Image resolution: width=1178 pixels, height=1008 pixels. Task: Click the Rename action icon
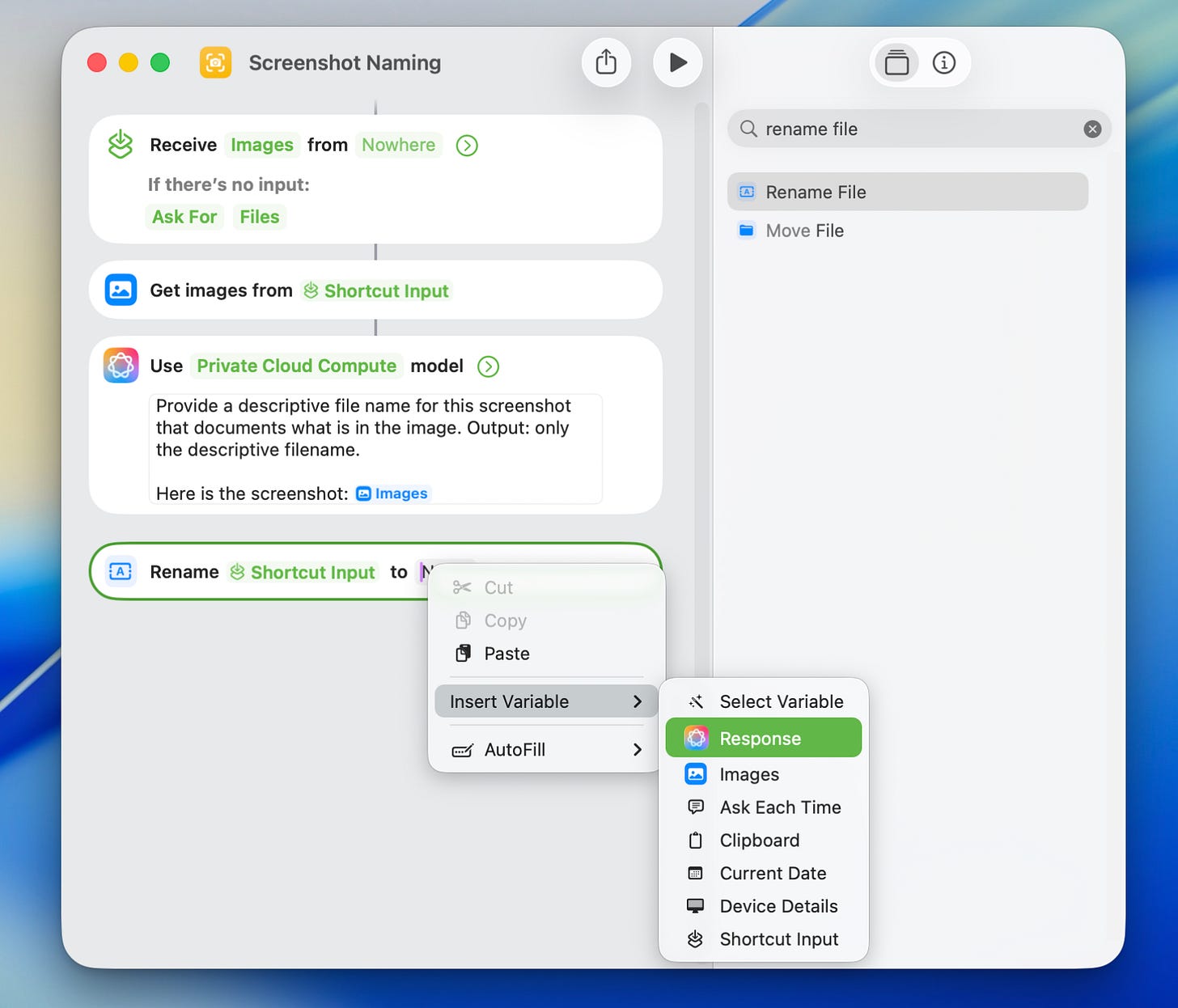tap(121, 572)
